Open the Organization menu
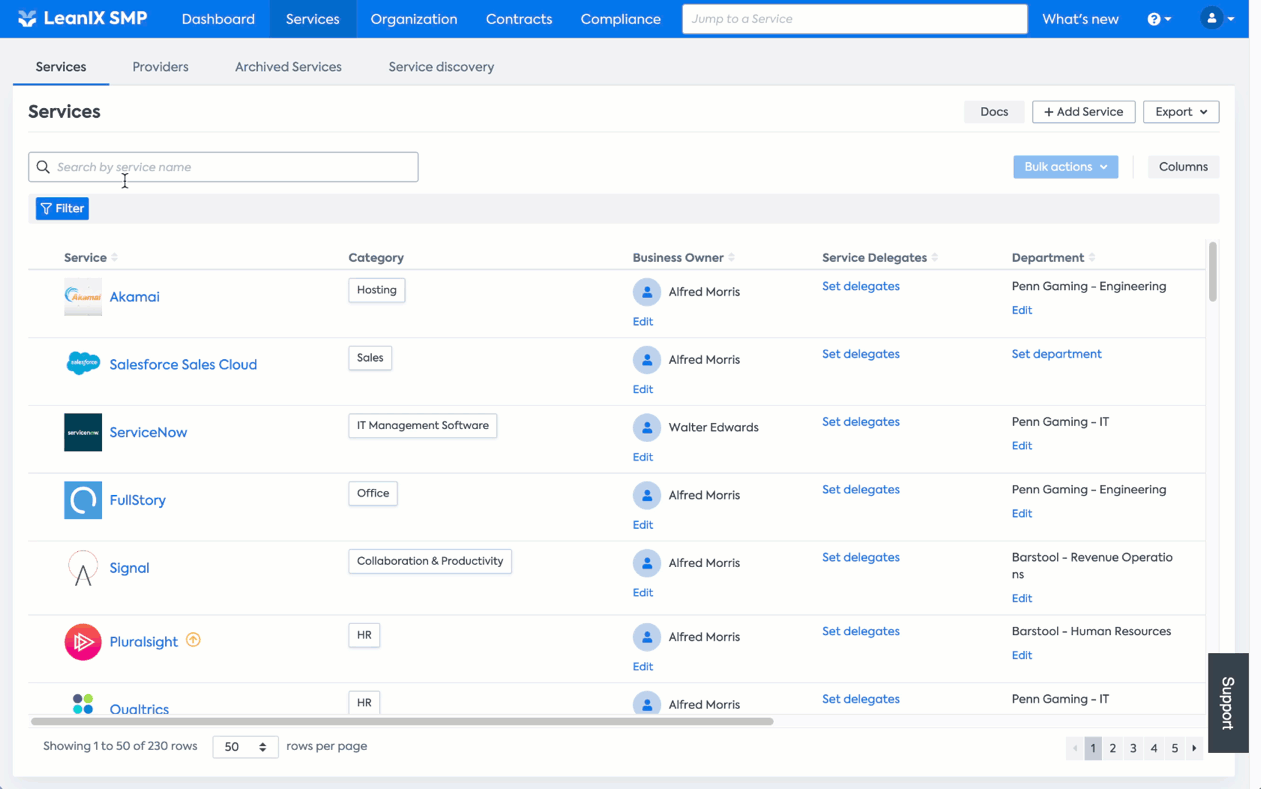Image resolution: width=1261 pixels, height=789 pixels. pyautogui.click(x=413, y=19)
